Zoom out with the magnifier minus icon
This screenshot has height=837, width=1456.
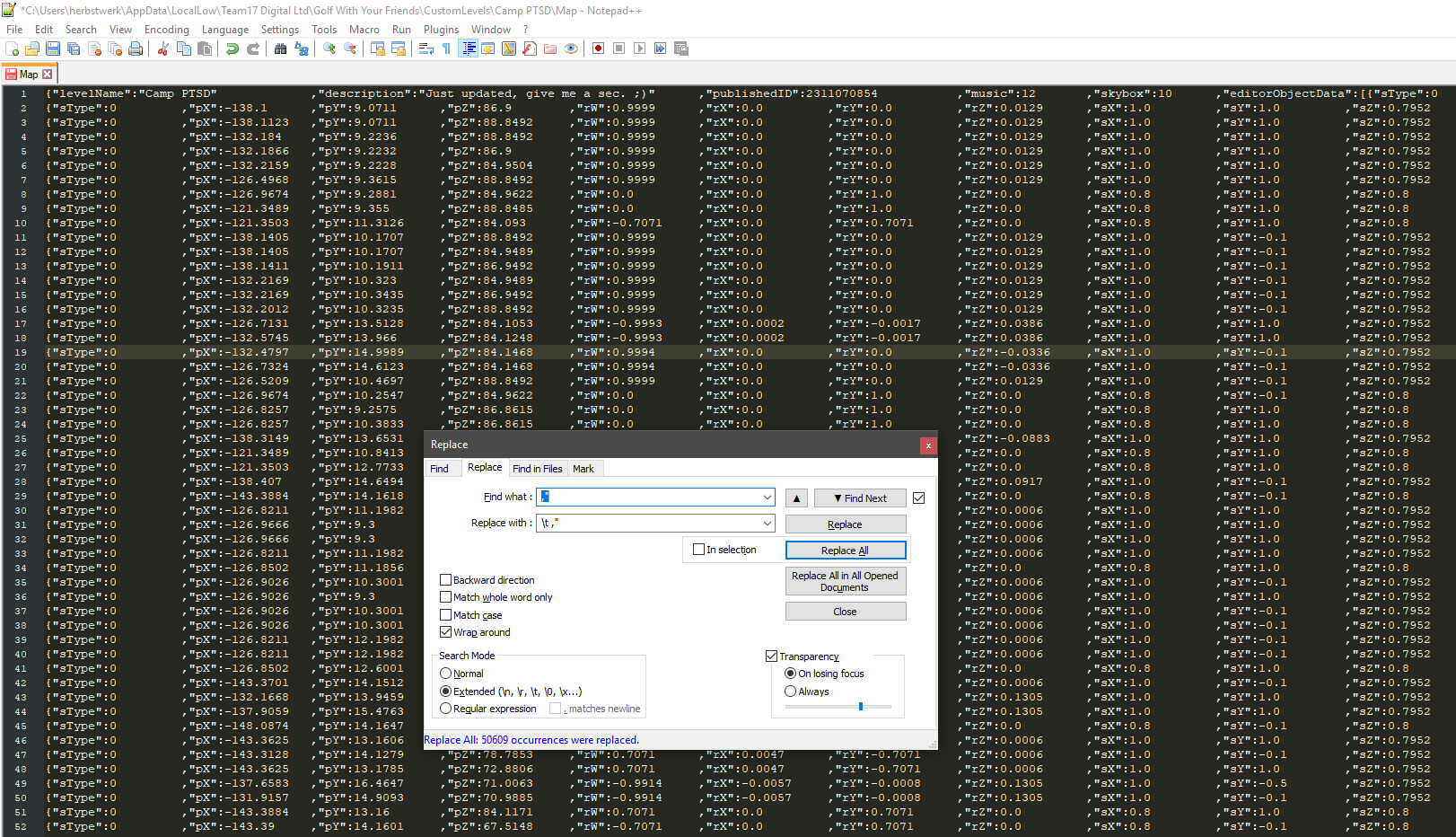pos(350,48)
